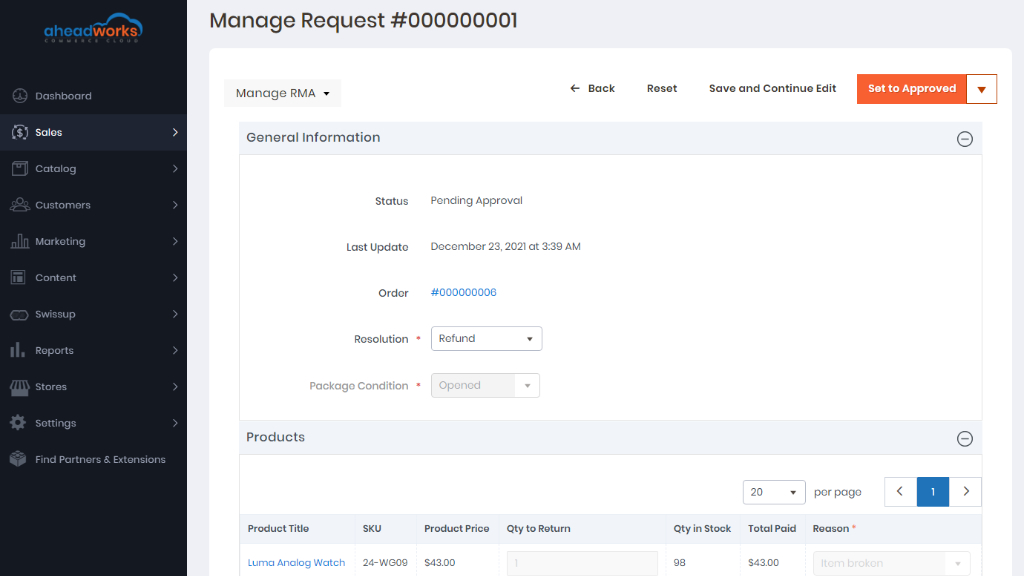Screen dimensions: 1024x576
Task: Expand the Settings submenu chevron
Action: (175, 423)
